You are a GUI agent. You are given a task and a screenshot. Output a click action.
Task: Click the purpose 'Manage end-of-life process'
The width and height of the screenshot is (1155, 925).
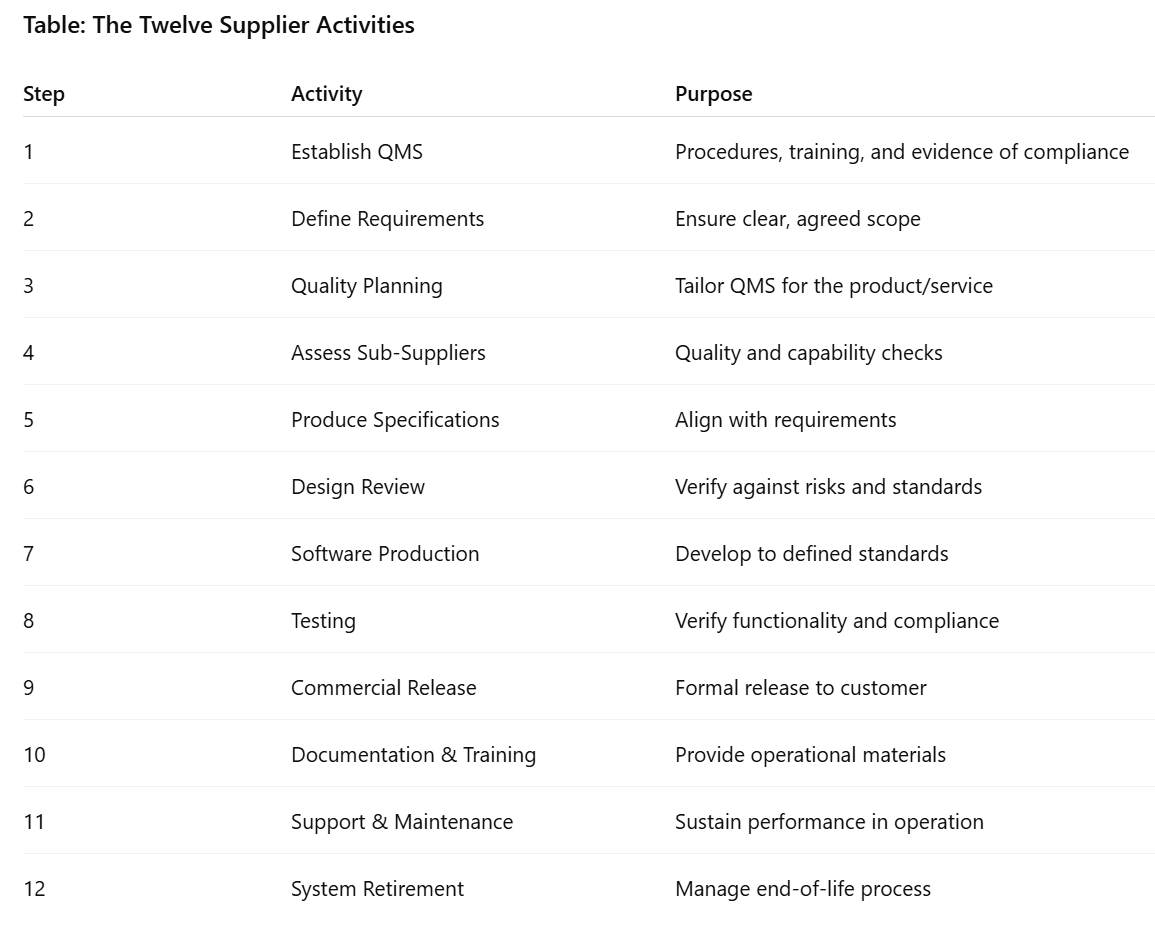[x=802, y=889]
